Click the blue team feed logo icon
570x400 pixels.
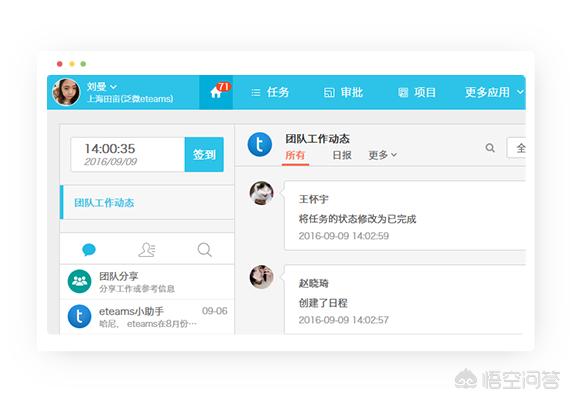260,144
